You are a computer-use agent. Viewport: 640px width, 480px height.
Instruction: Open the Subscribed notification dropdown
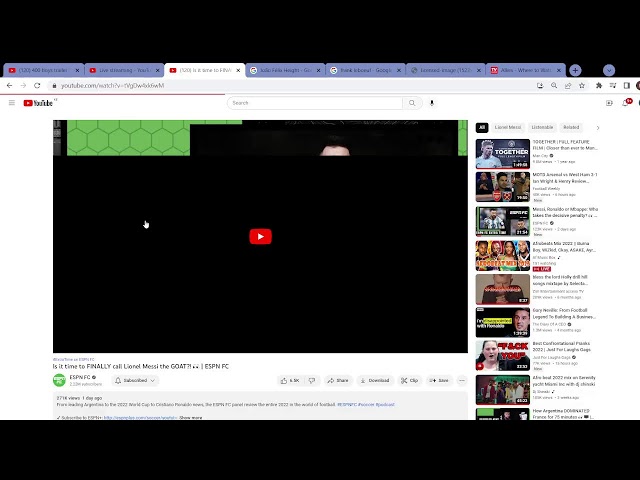tap(135, 380)
